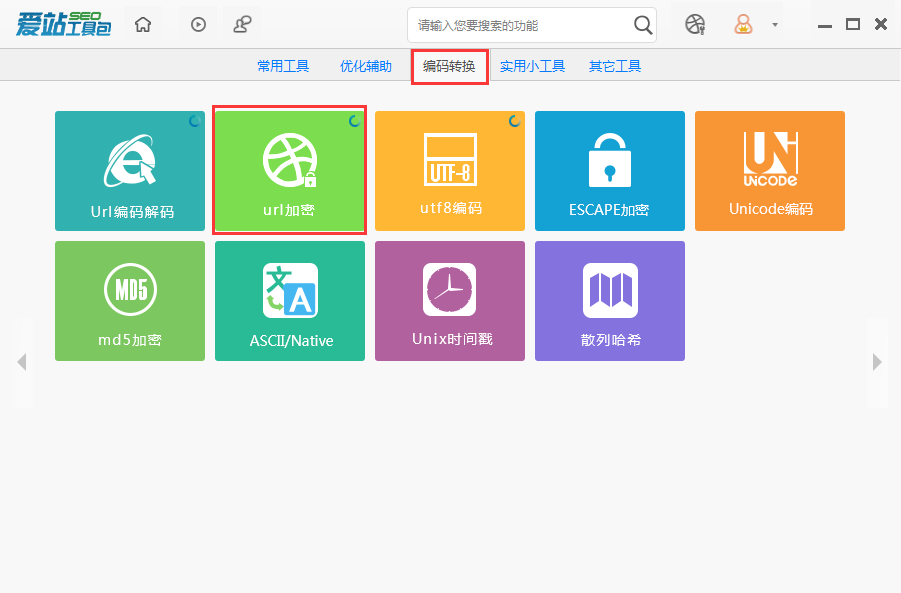Toggle the corner badge on Url编码解码 tile
The width and height of the screenshot is (901, 593).
(192, 119)
